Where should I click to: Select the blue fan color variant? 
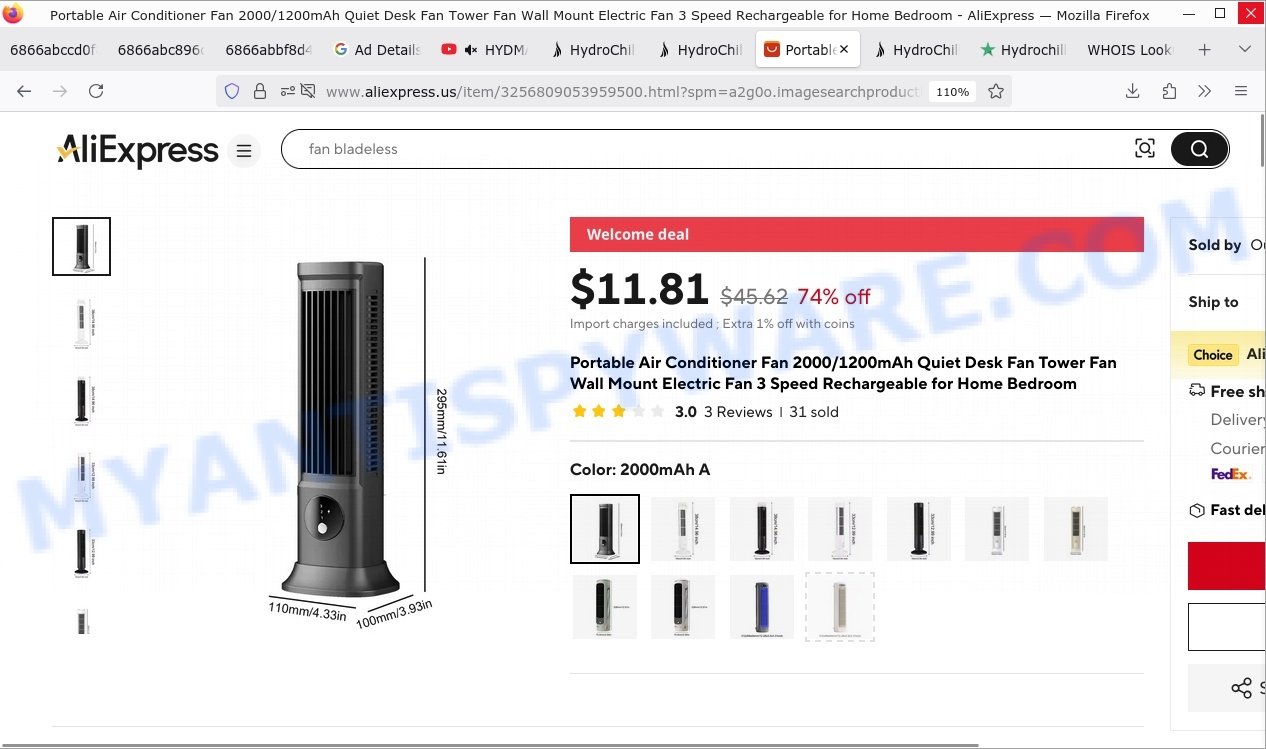[x=761, y=607]
